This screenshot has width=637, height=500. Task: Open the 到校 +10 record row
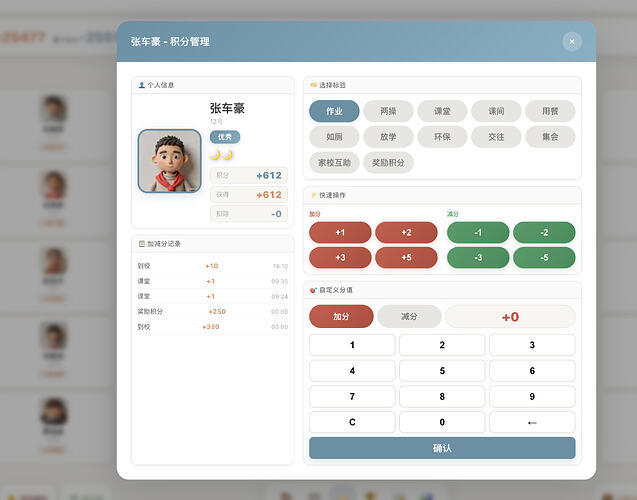click(212, 266)
